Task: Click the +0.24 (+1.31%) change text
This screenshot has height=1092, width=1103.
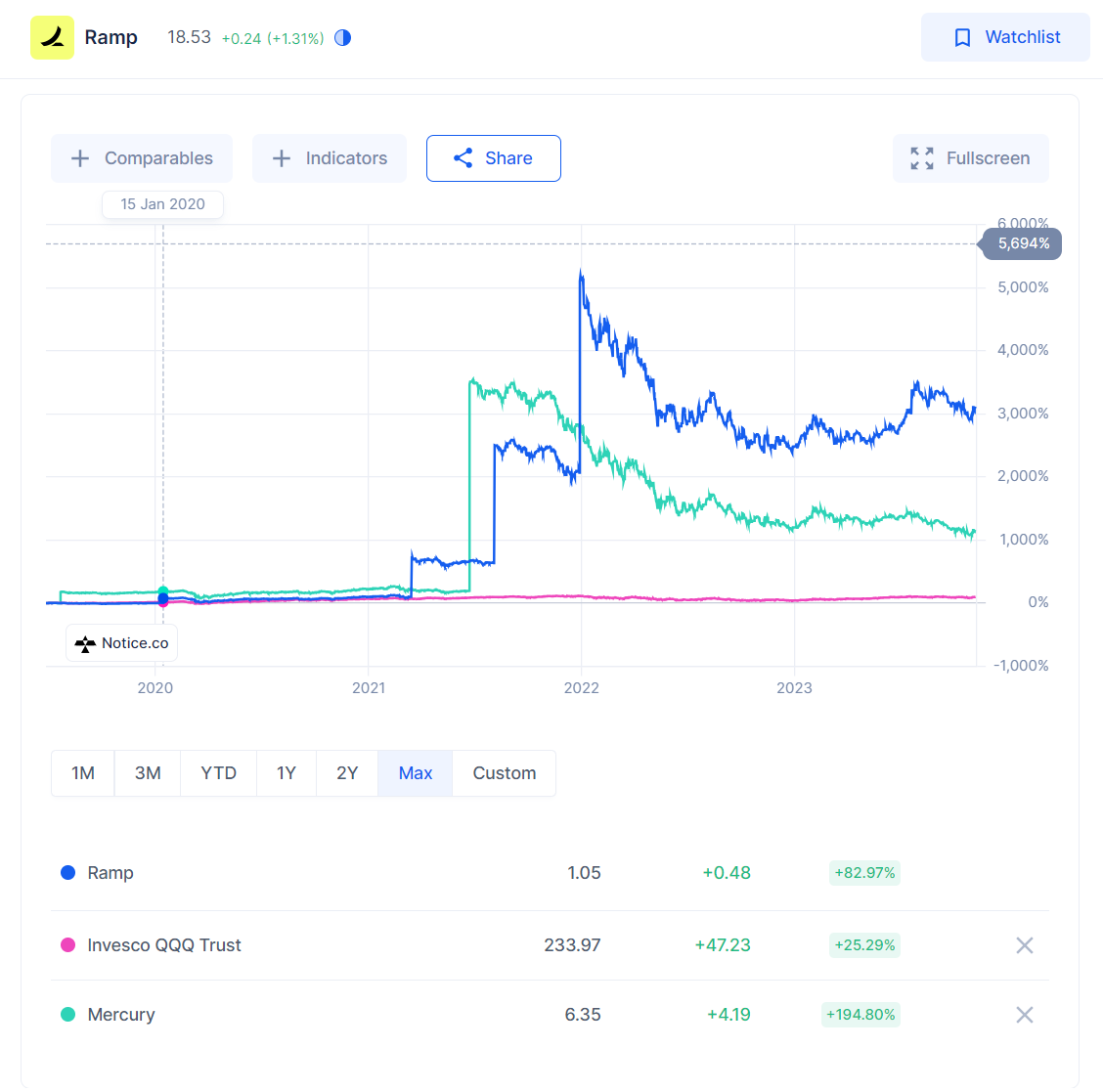Action: click(x=273, y=39)
